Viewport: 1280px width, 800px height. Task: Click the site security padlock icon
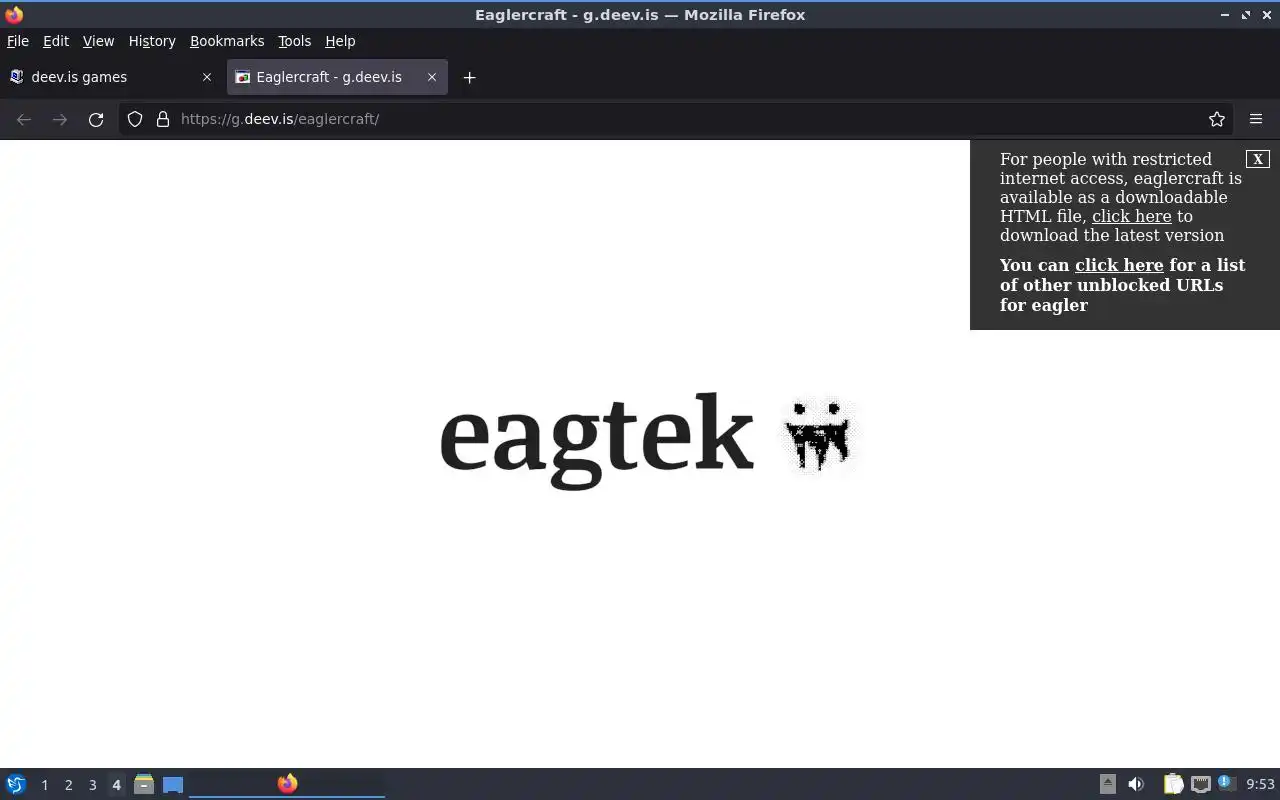(163, 119)
